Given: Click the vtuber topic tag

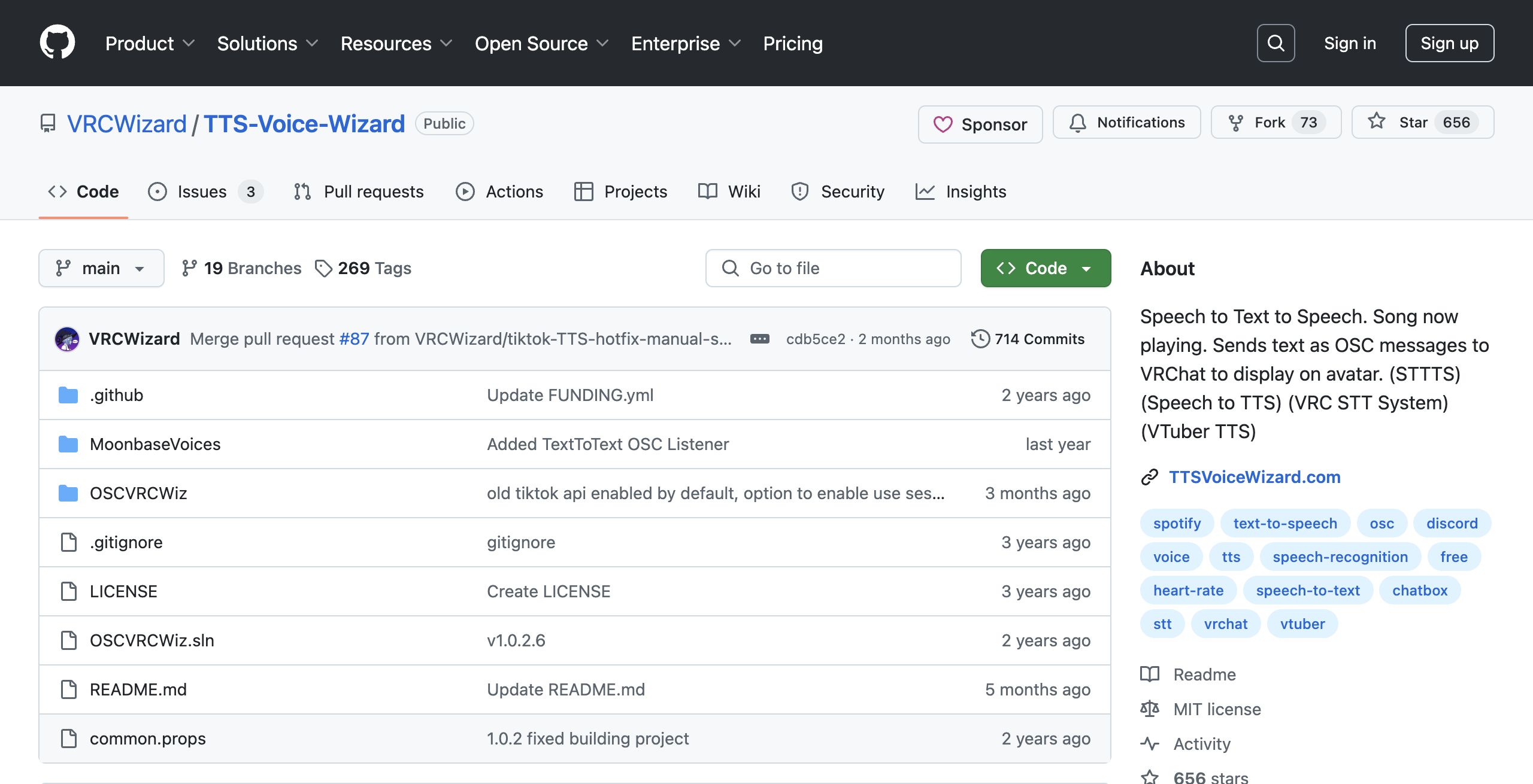Looking at the screenshot, I should click(1302, 624).
